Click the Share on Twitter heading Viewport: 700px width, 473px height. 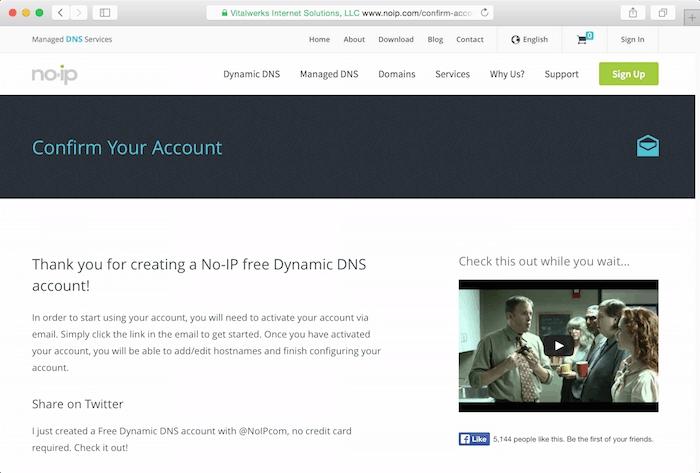tap(77, 404)
